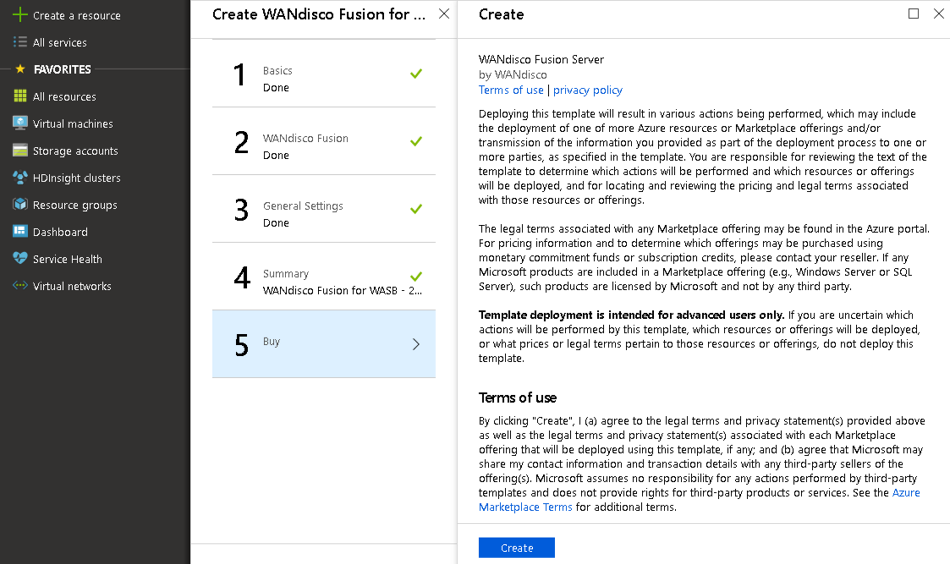The width and height of the screenshot is (950, 564).
Task: Expand the Buy step chevron
Action: click(416, 344)
